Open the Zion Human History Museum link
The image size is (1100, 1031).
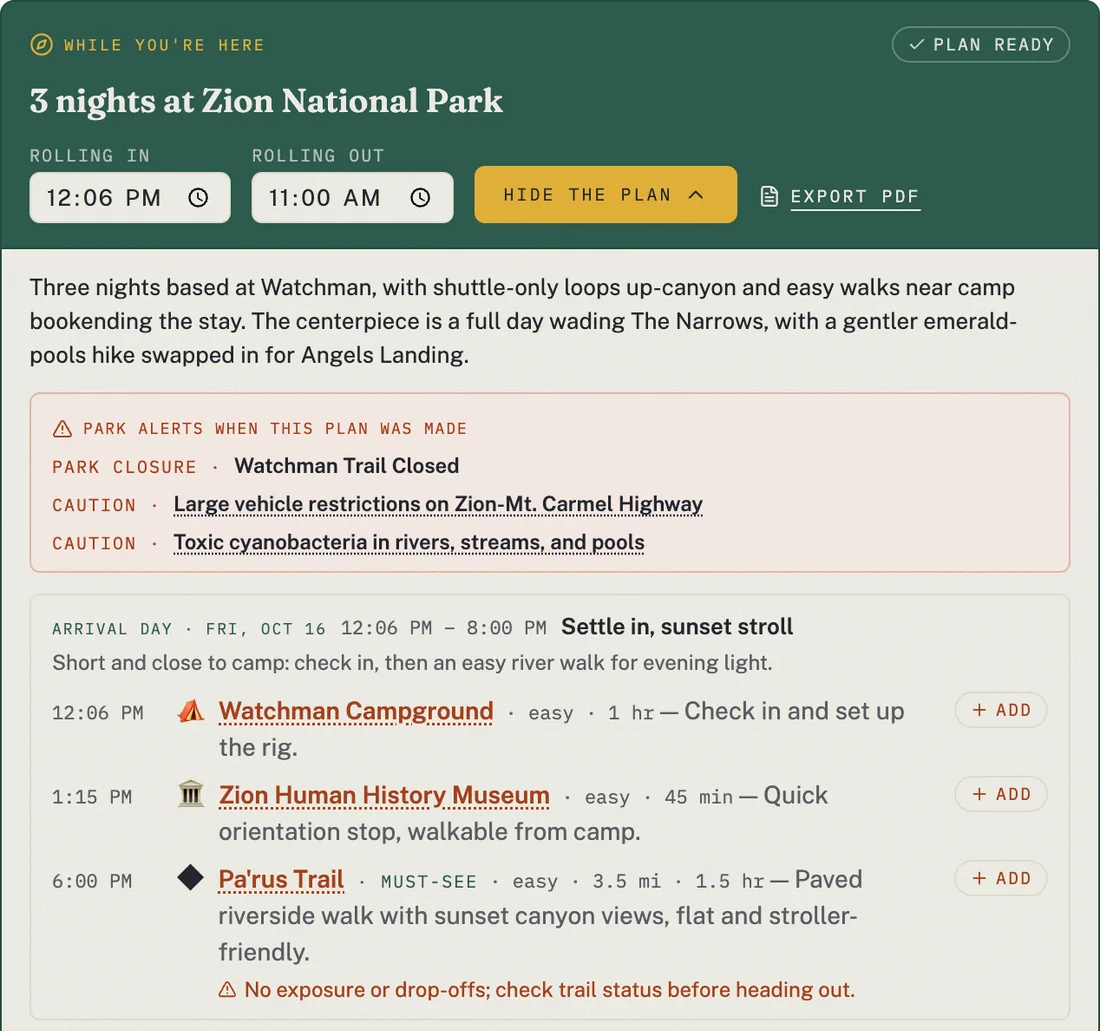tap(384, 795)
